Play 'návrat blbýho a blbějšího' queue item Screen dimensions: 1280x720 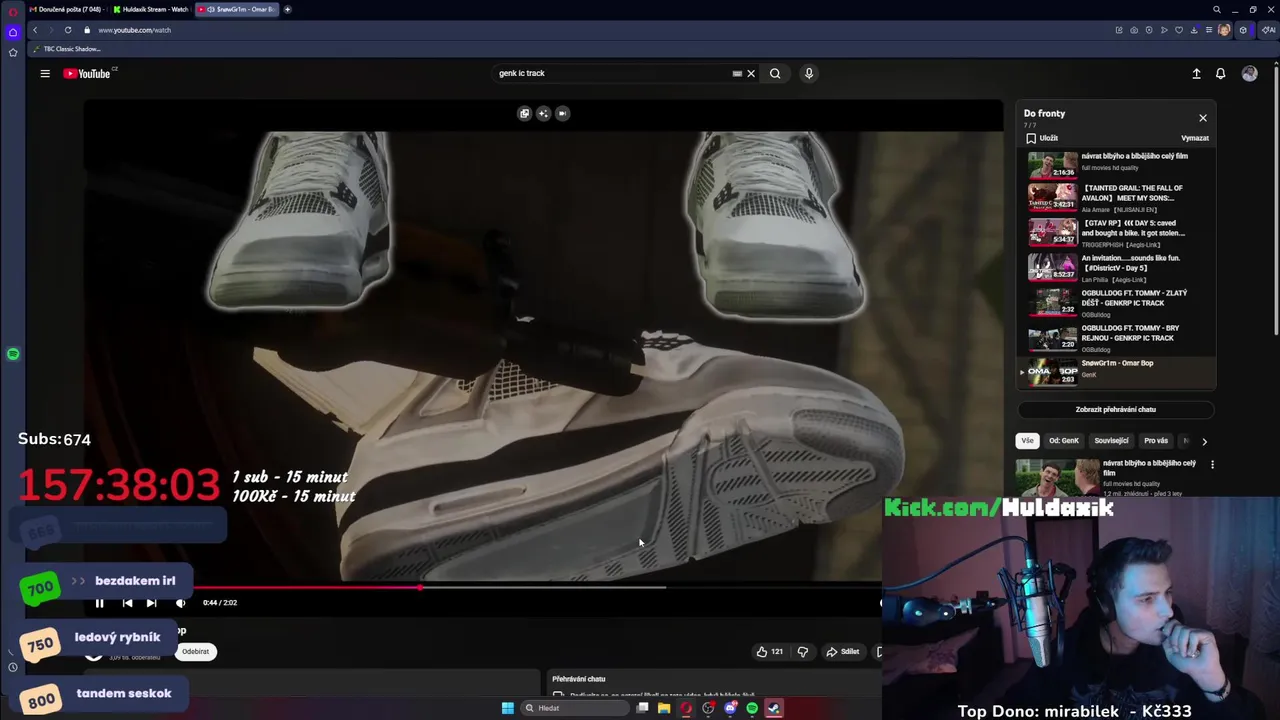point(1118,164)
